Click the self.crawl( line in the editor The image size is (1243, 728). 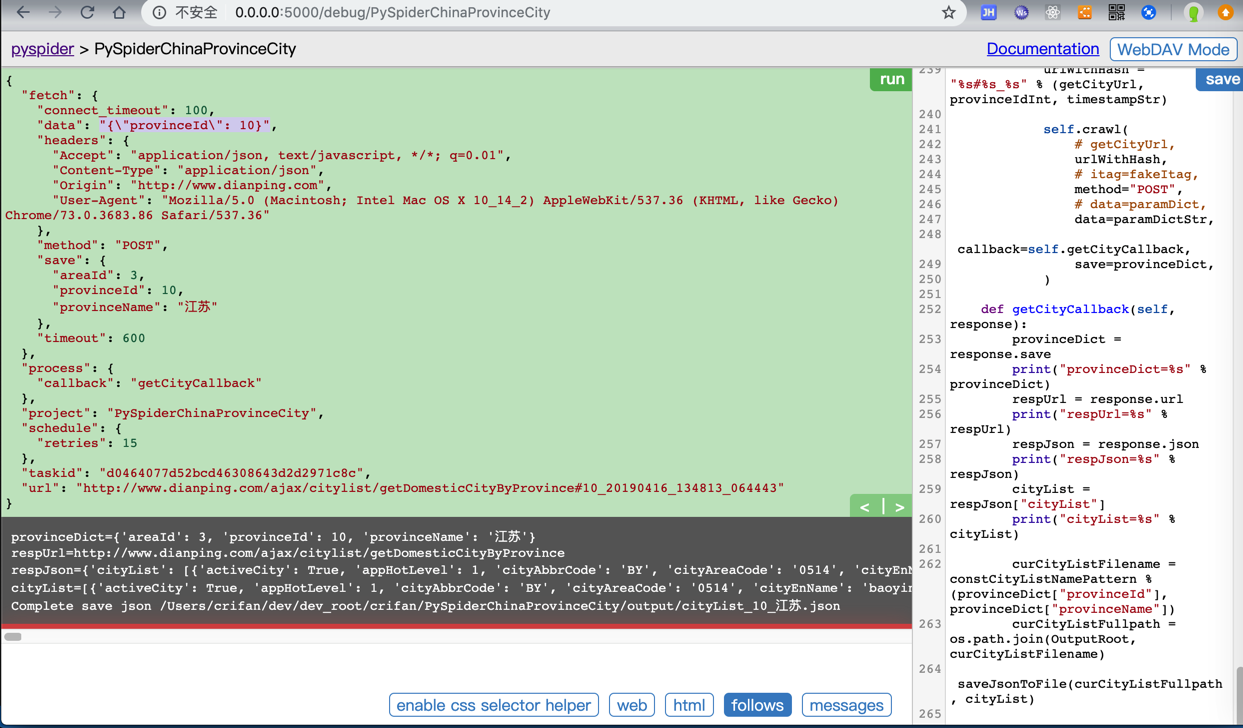click(1085, 129)
